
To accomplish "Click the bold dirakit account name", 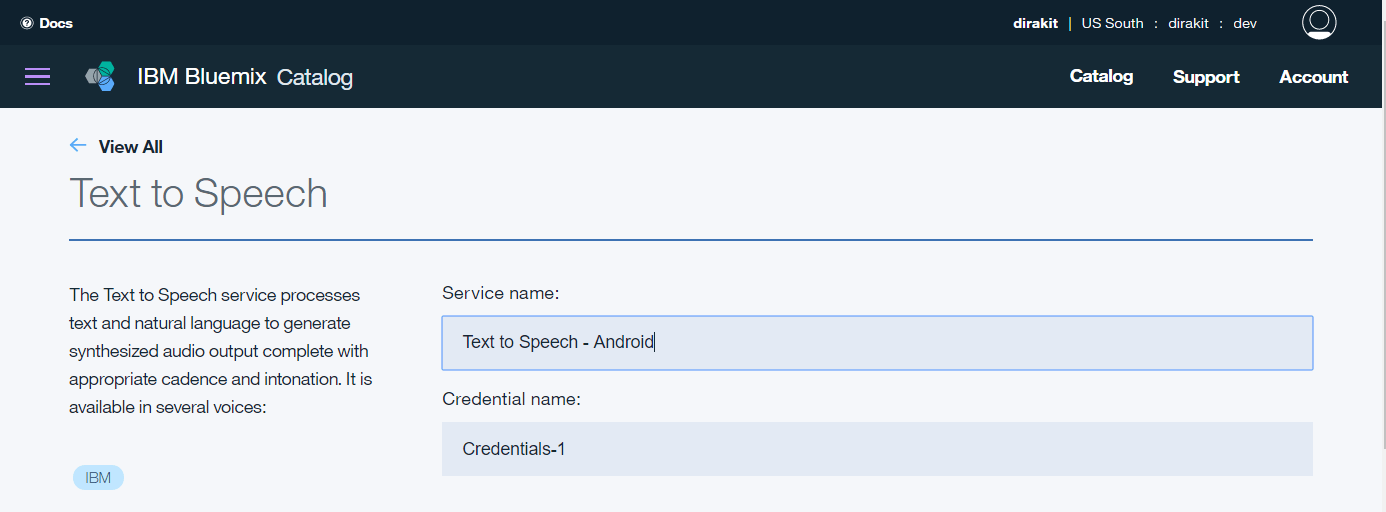I will pyautogui.click(x=1035, y=23).
